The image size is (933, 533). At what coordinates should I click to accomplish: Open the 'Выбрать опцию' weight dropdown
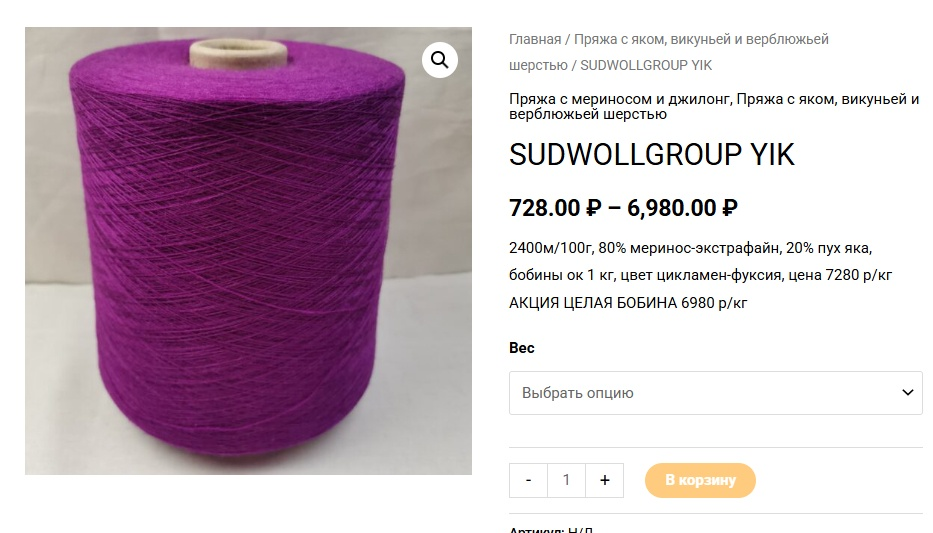716,393
